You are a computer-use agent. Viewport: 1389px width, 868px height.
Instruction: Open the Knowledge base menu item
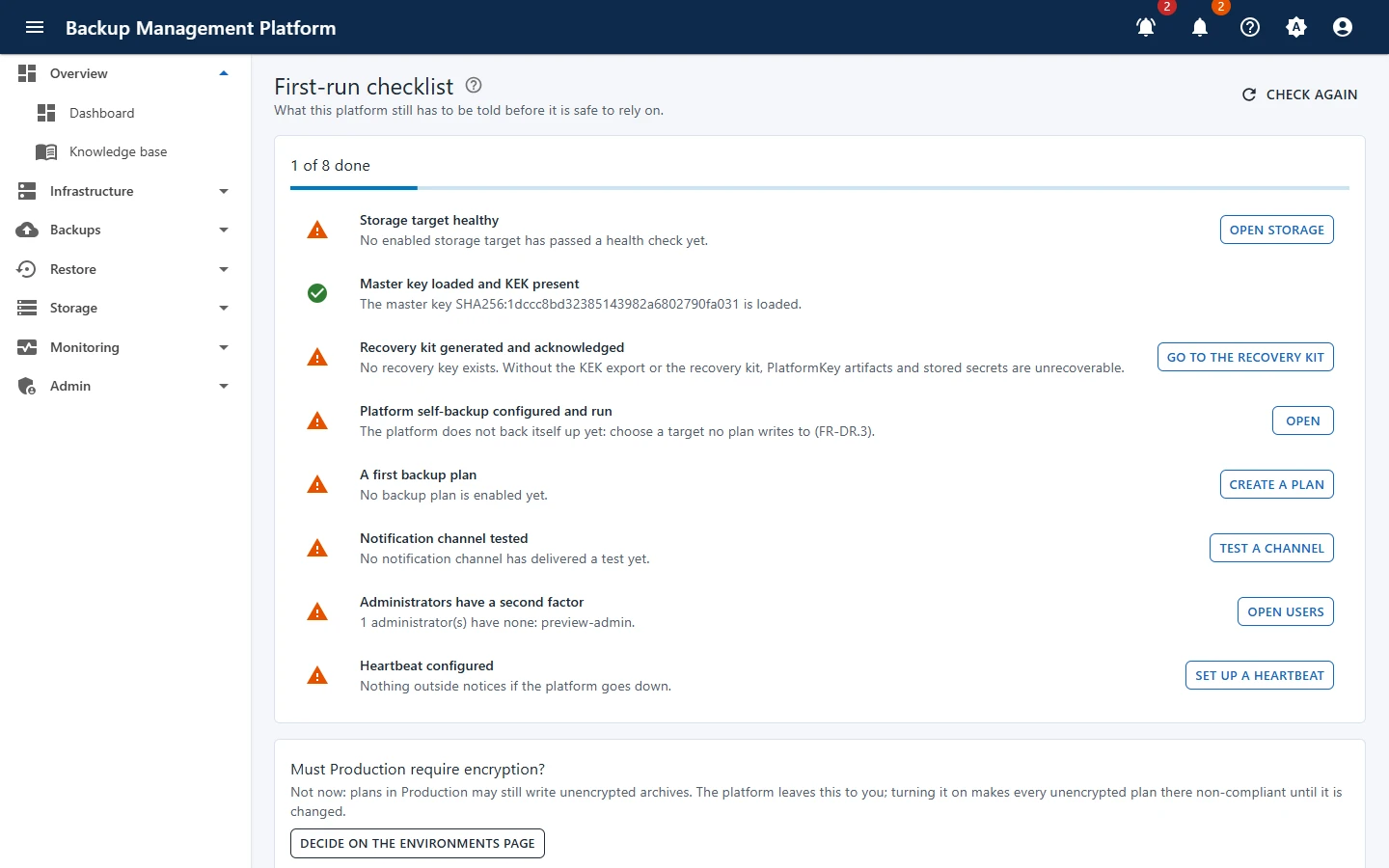tap(125, 151)
